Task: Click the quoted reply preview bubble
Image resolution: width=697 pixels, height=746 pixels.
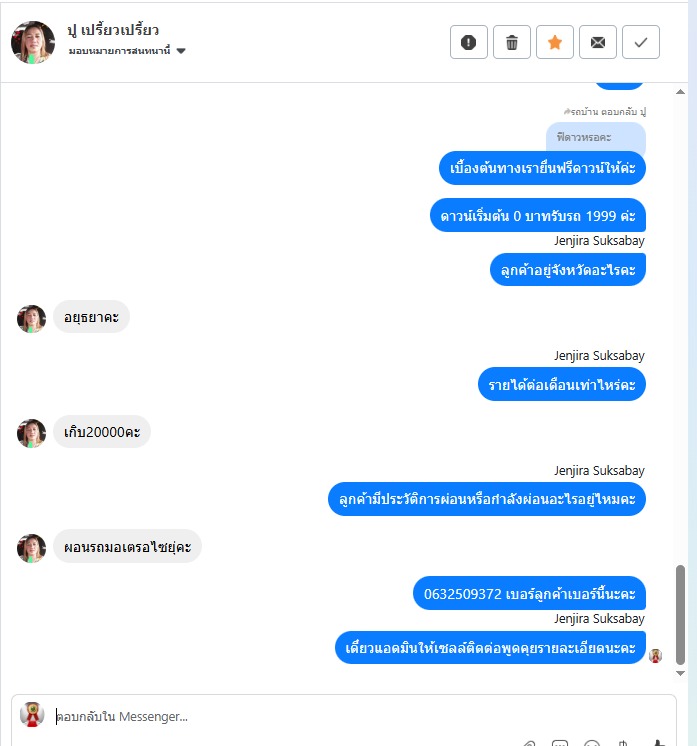Action: (596, 137)
